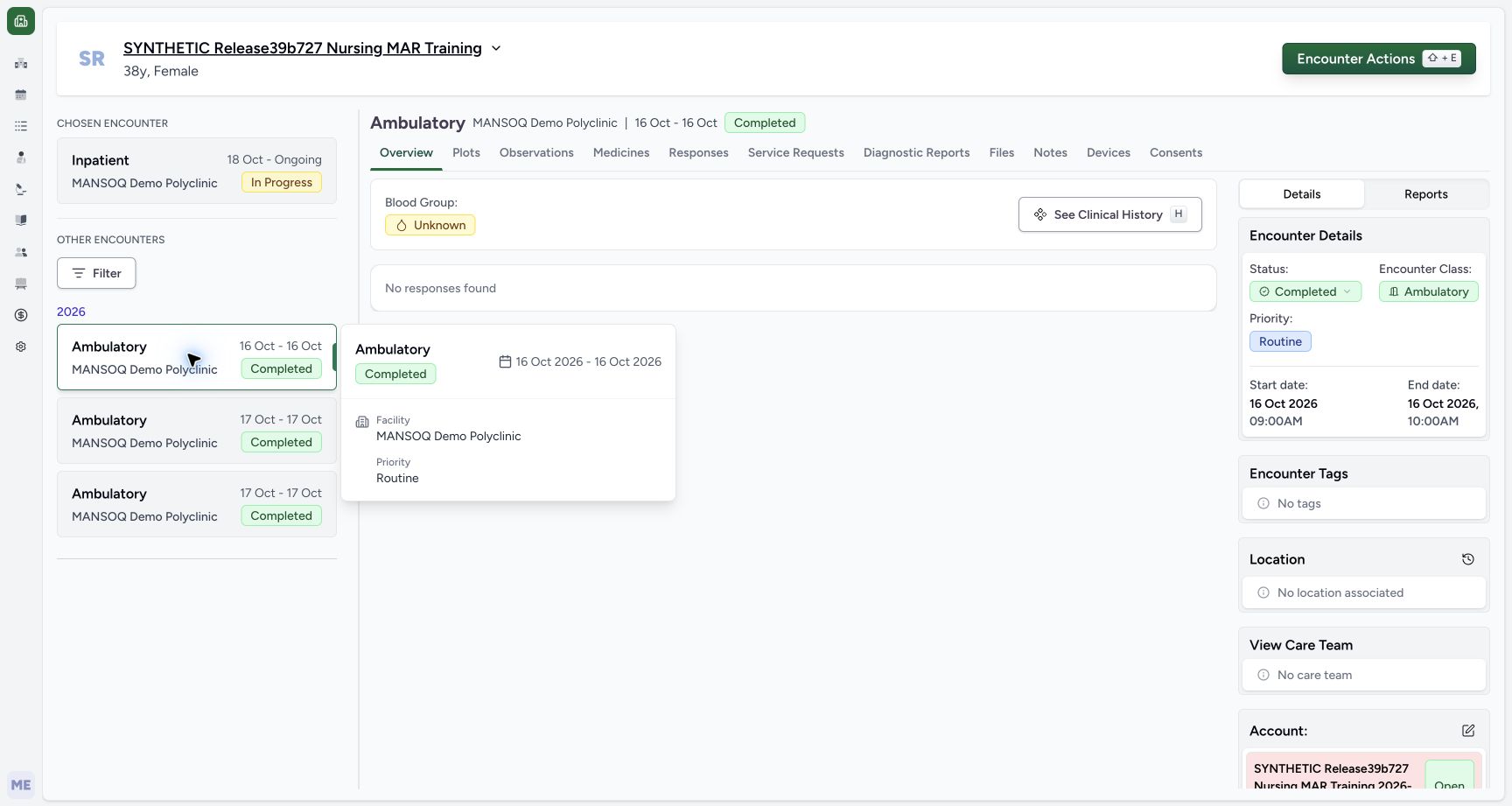This screenshot has width=1512, height=806.
Task: Open the ME user avatar
Action: pos(21,785)
